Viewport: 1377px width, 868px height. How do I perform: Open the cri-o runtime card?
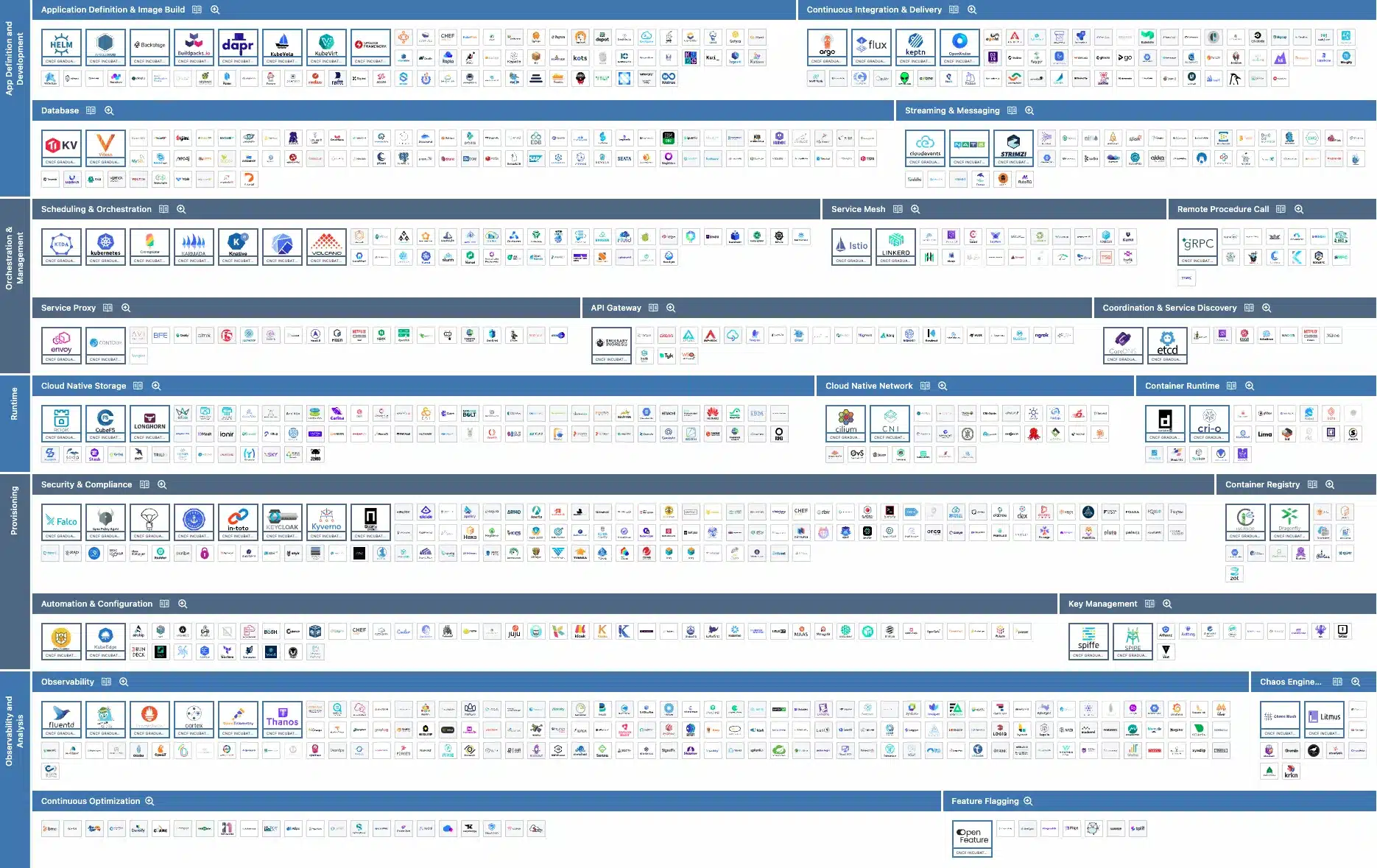1209,423
